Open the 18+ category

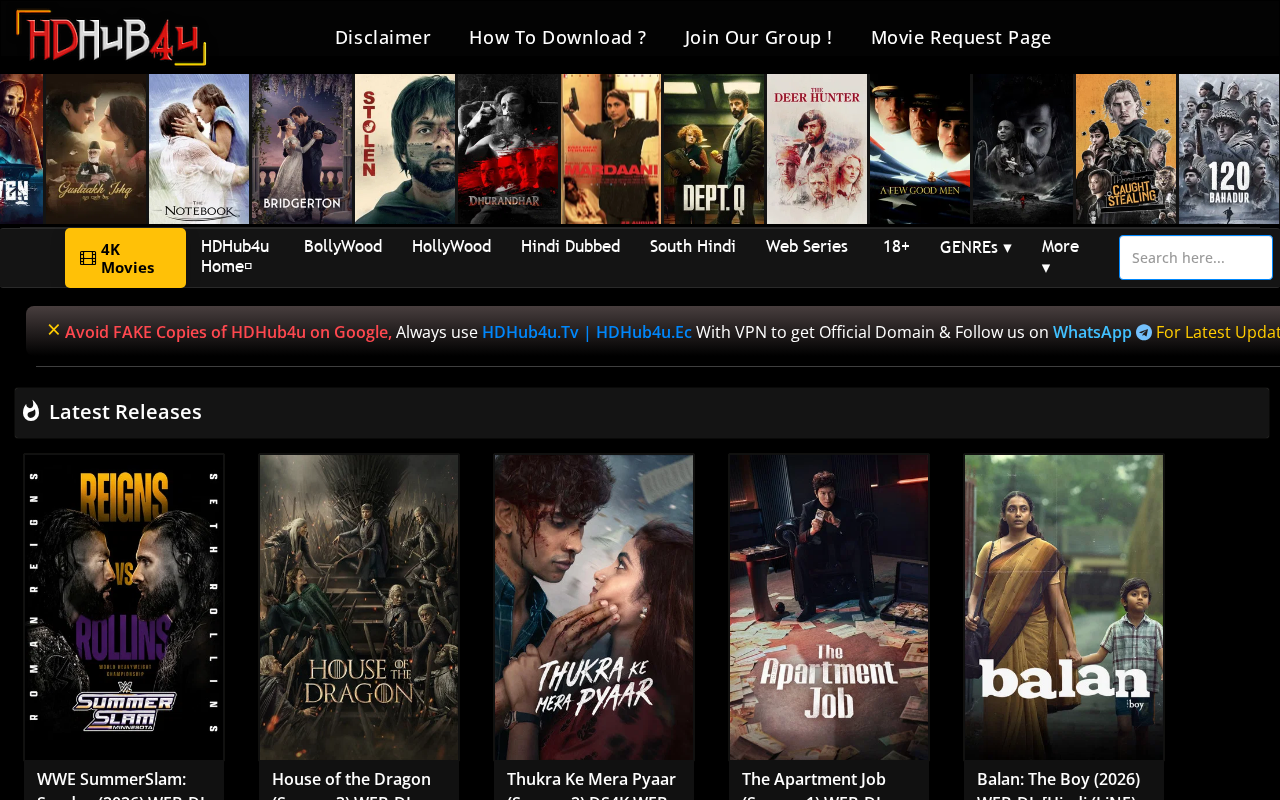tap(896, 246)
